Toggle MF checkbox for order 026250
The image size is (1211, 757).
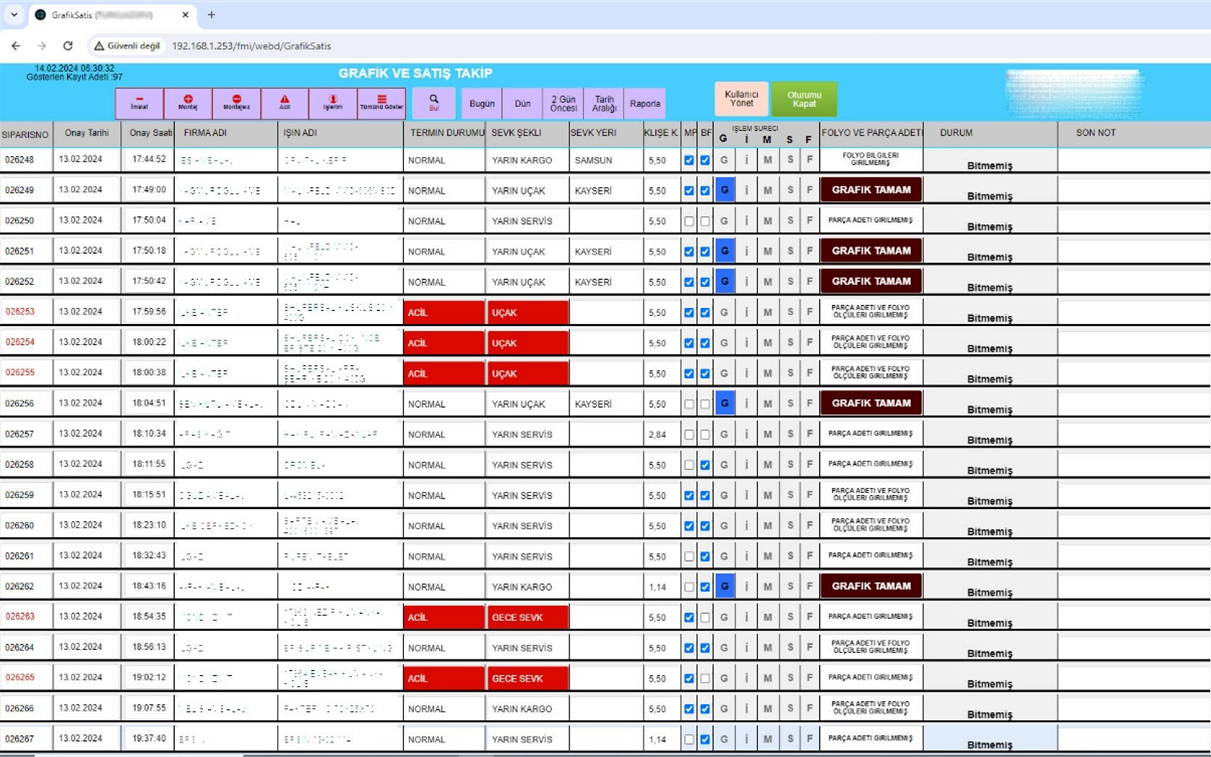689,221
